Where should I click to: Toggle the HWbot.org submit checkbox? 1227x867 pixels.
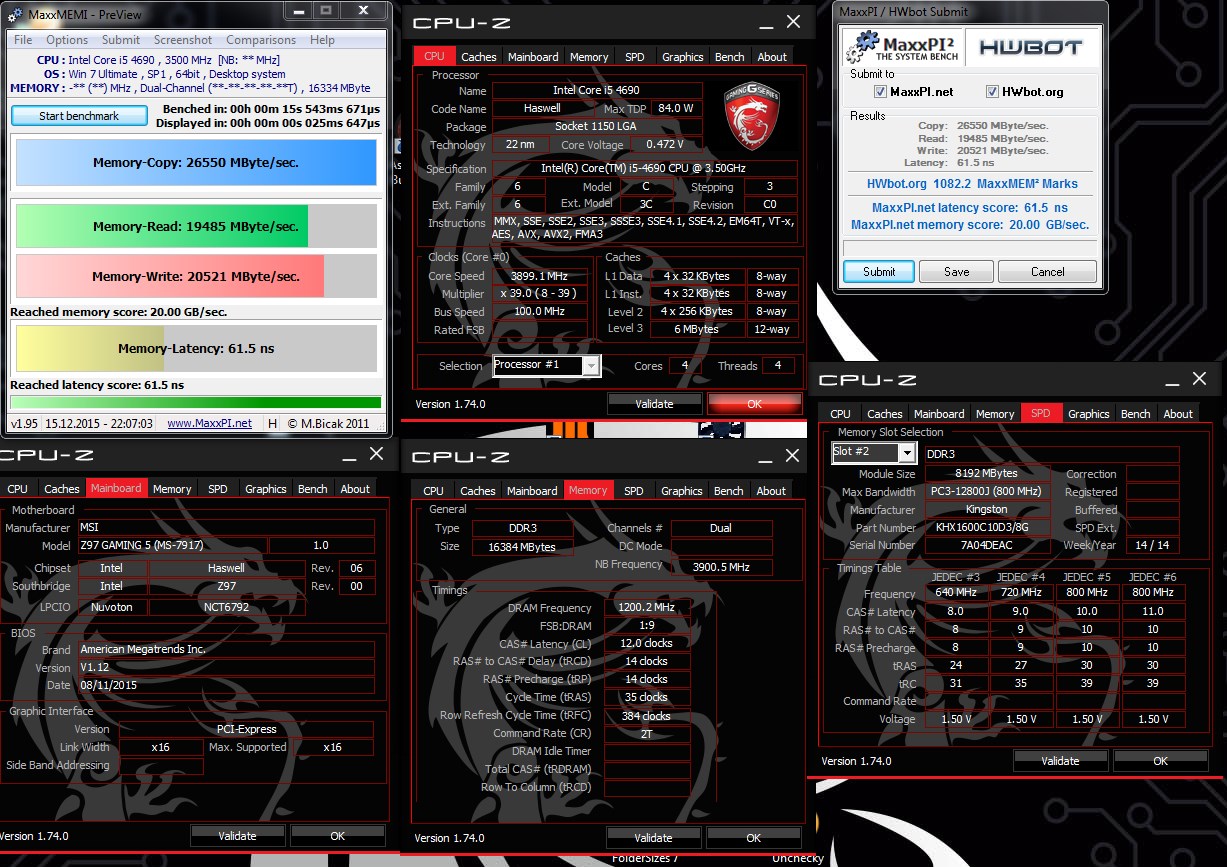pyautogui.click(x=992, y=92)
